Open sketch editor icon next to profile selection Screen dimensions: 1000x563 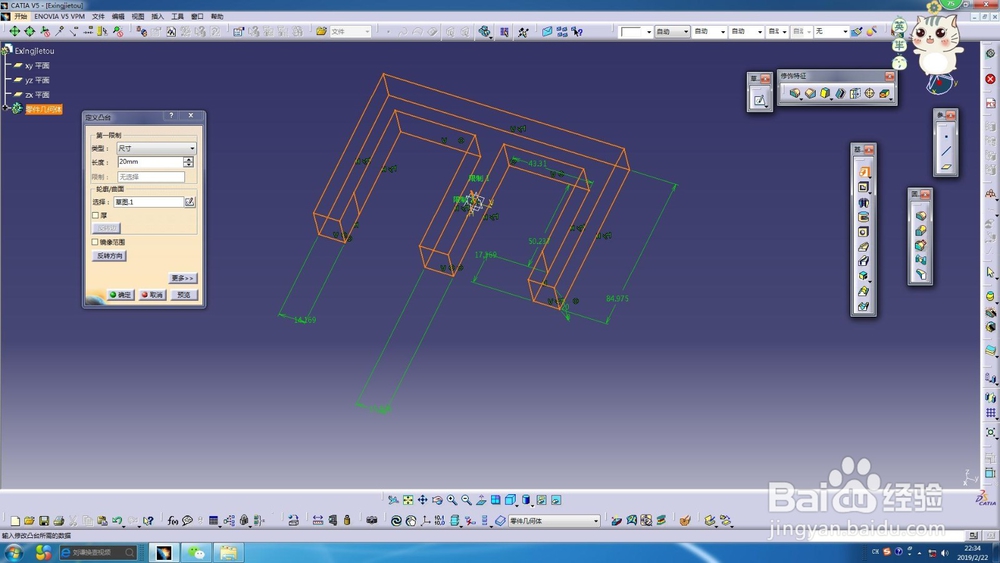189,201
